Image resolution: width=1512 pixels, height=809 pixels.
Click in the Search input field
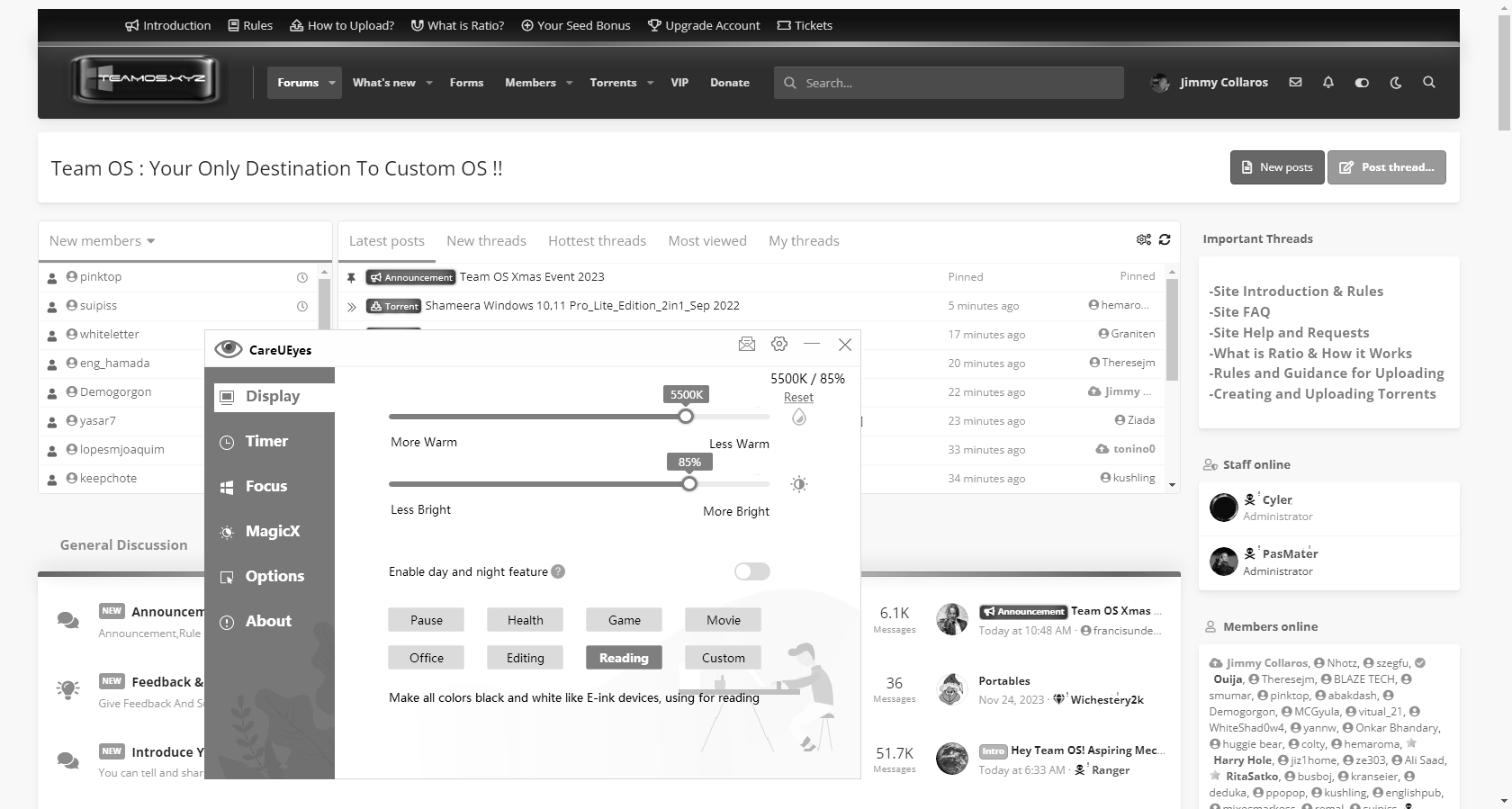pos(949,83)
